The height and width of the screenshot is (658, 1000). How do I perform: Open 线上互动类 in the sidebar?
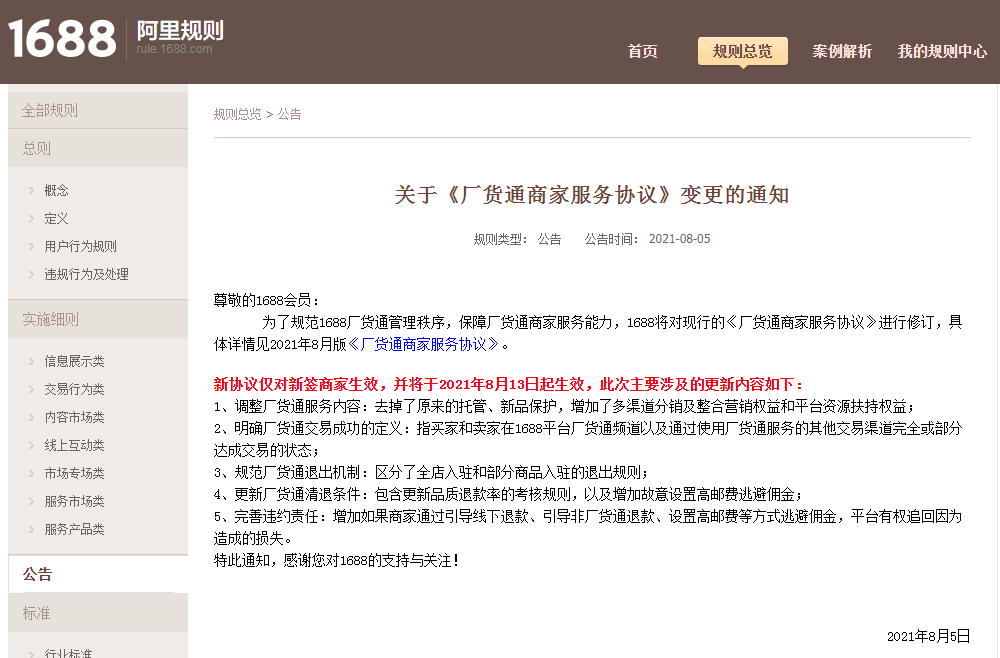(74, 445)
